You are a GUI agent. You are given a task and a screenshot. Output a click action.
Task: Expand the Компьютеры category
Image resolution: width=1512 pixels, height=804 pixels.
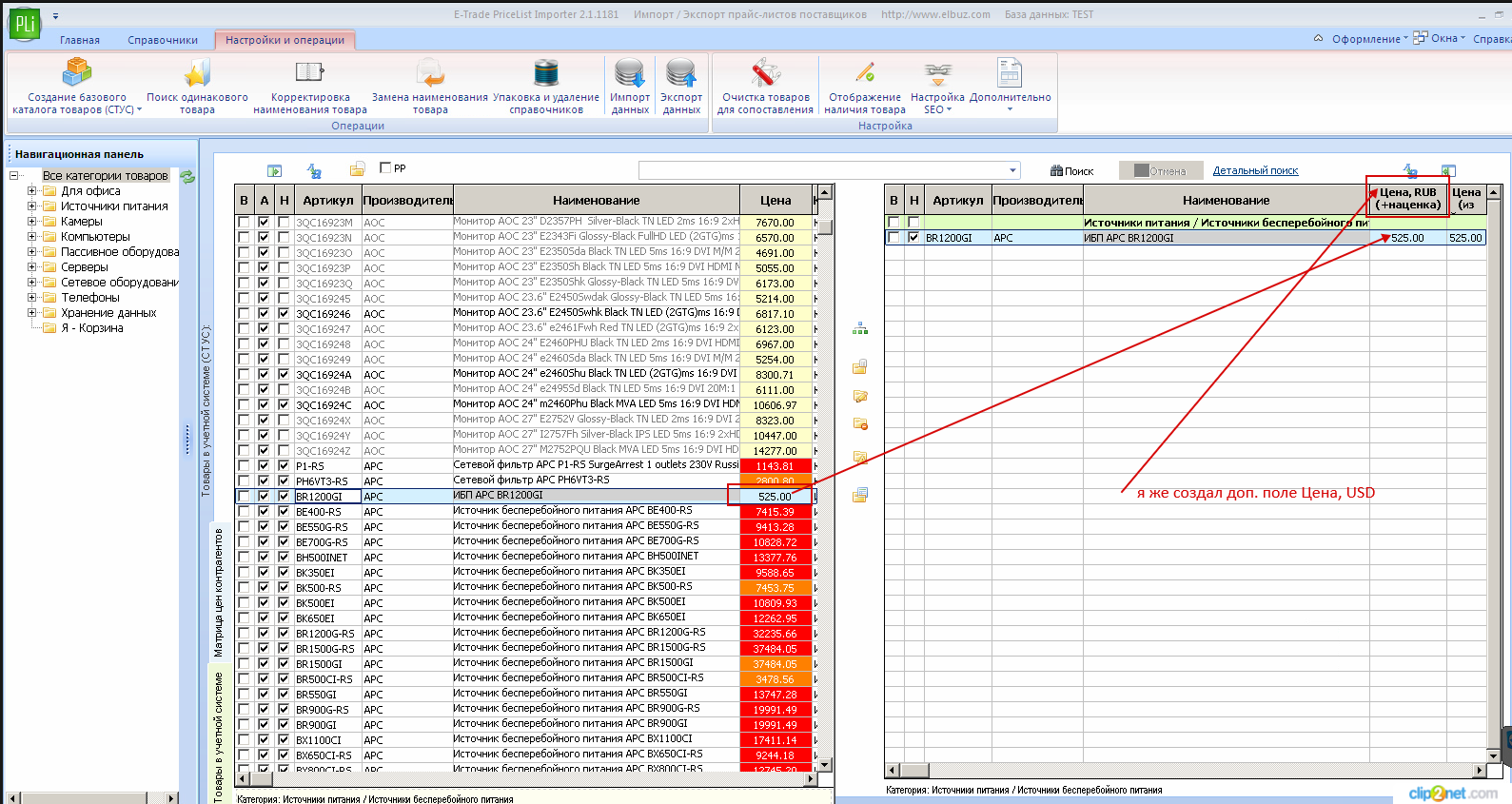pyautogui.click(x=31, y=237)
